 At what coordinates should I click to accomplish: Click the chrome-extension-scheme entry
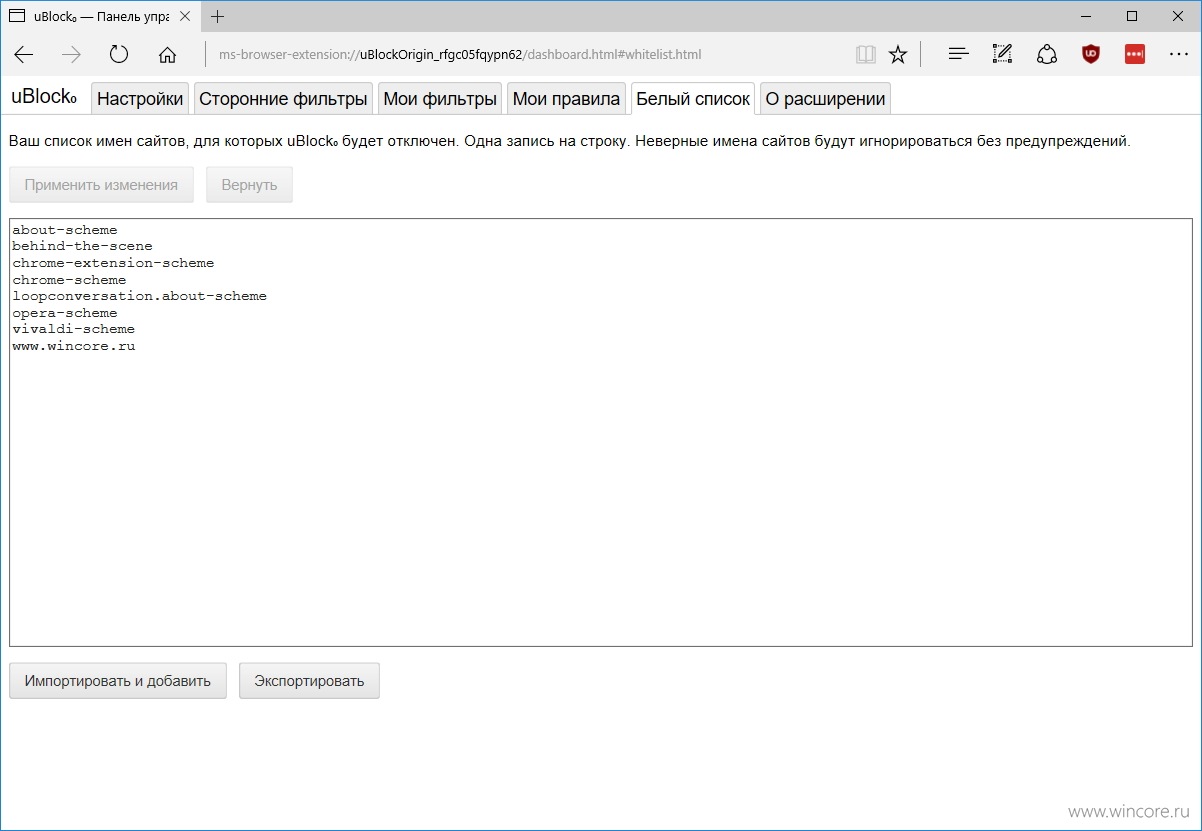pyautogui.click(x=113, y=263)
